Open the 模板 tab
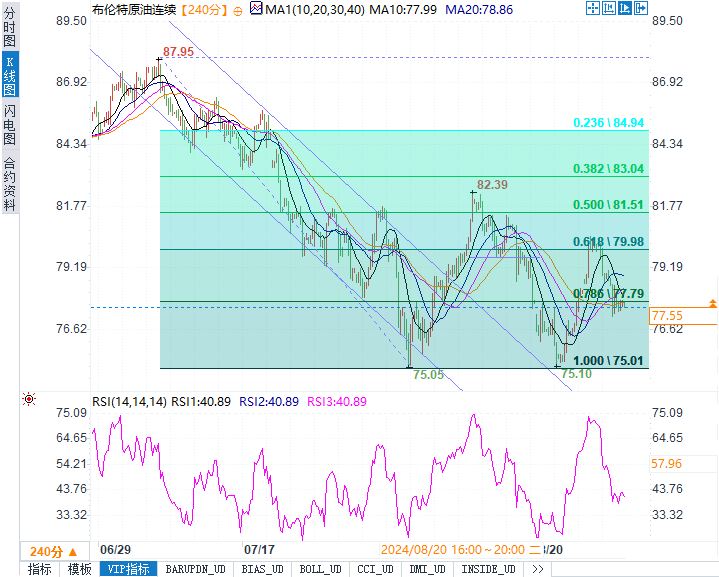The image size is (719, 577). [x=79, y=569]
